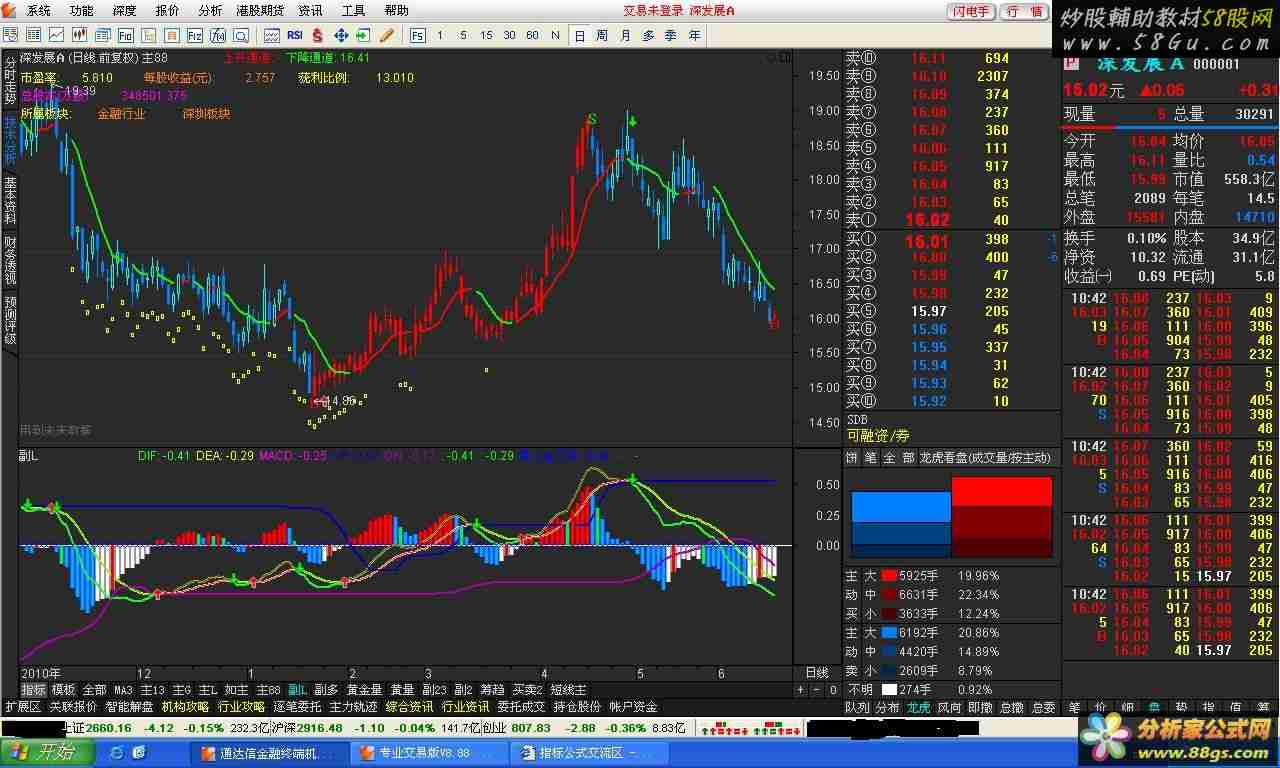Click the blue four-arrow move icon

(341, 35)
